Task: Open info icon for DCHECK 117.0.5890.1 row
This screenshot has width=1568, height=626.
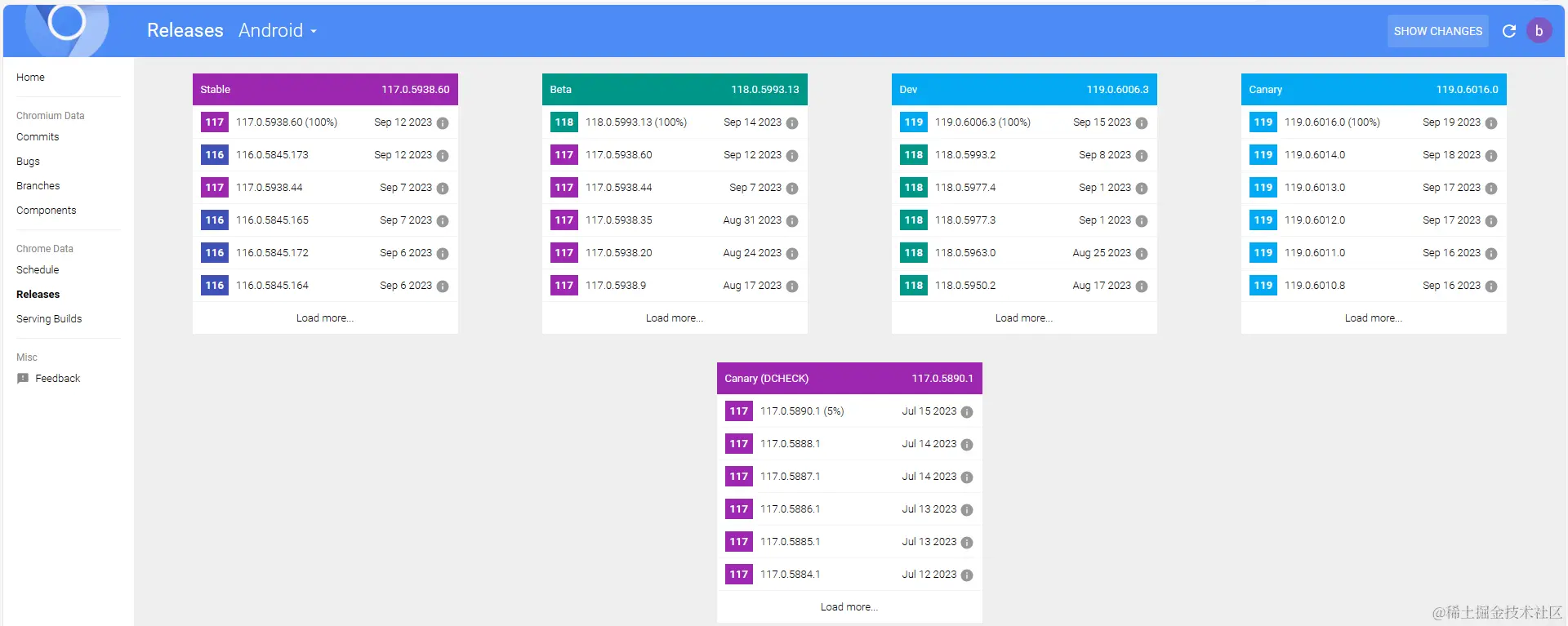Action: click(x=967, y=412)
